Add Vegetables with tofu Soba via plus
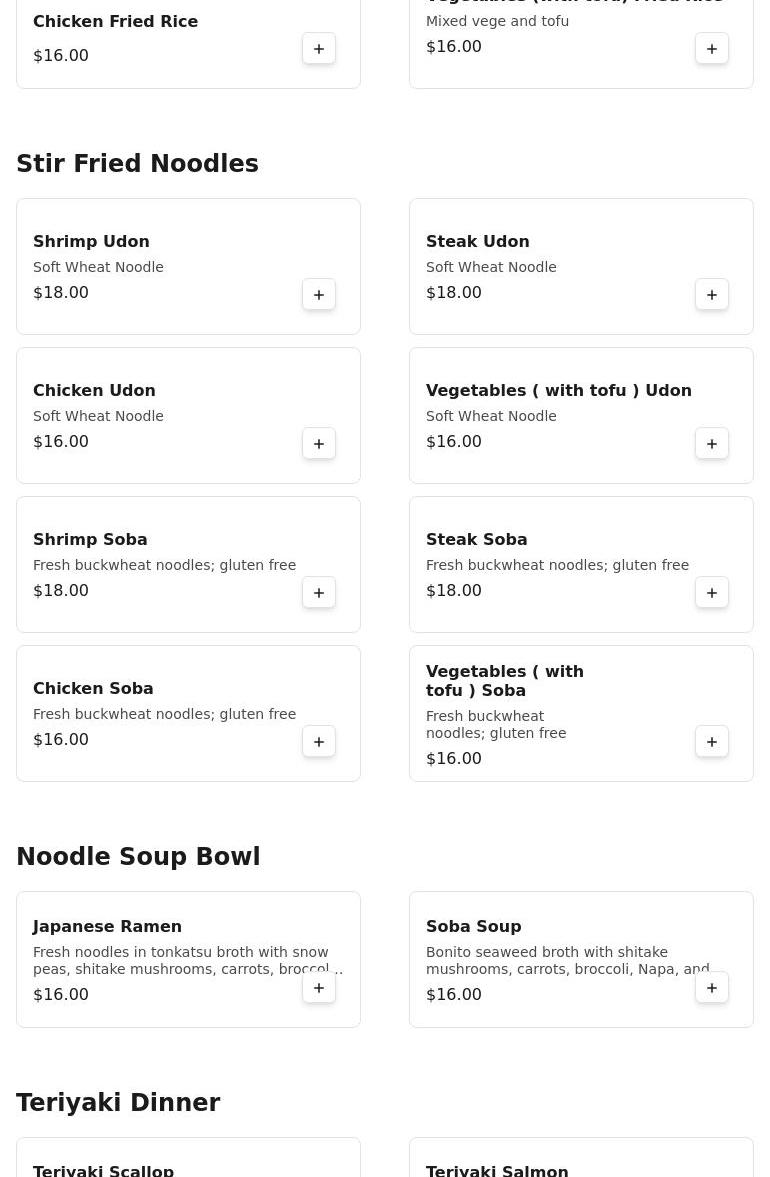Image resolution: width=770 pixels, height=1177 pixels. pyautogui.click(x=712, y=742)
